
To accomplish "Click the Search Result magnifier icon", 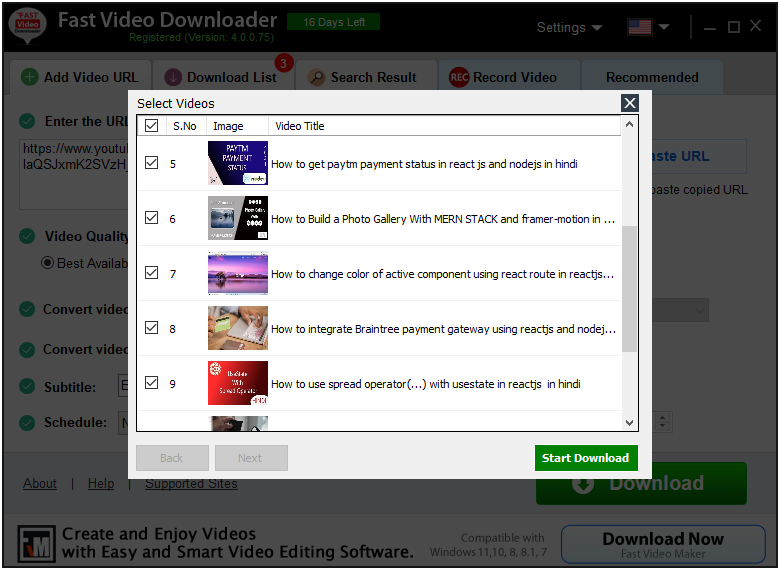I will pyautogui.click(x=316, y=77).
